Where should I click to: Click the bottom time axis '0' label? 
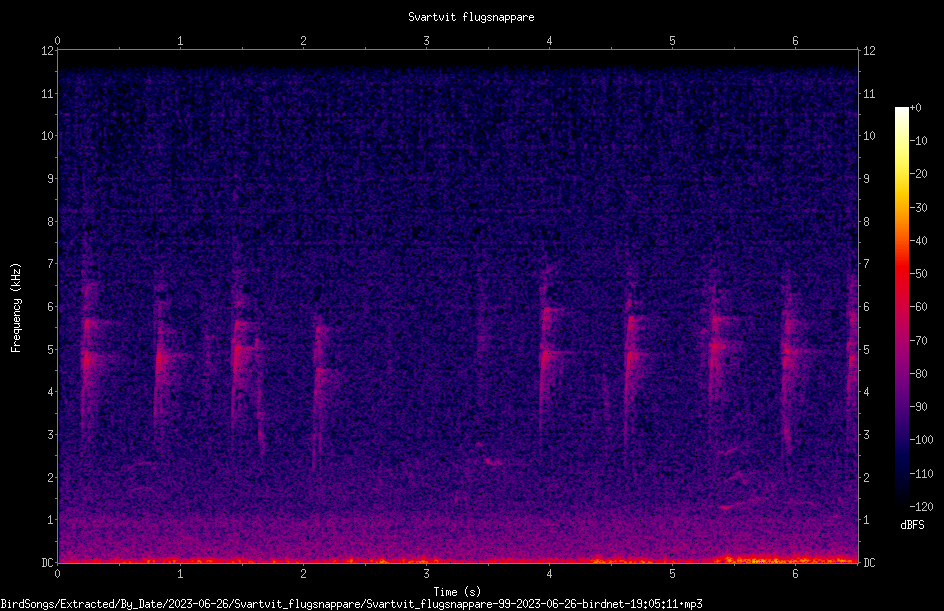(x=57, y=574)
